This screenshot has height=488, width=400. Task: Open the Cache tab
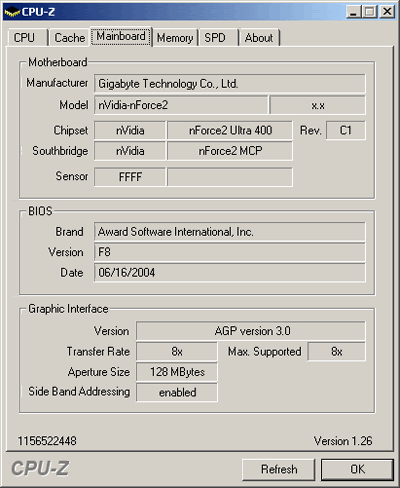click(x=69, y=37)
